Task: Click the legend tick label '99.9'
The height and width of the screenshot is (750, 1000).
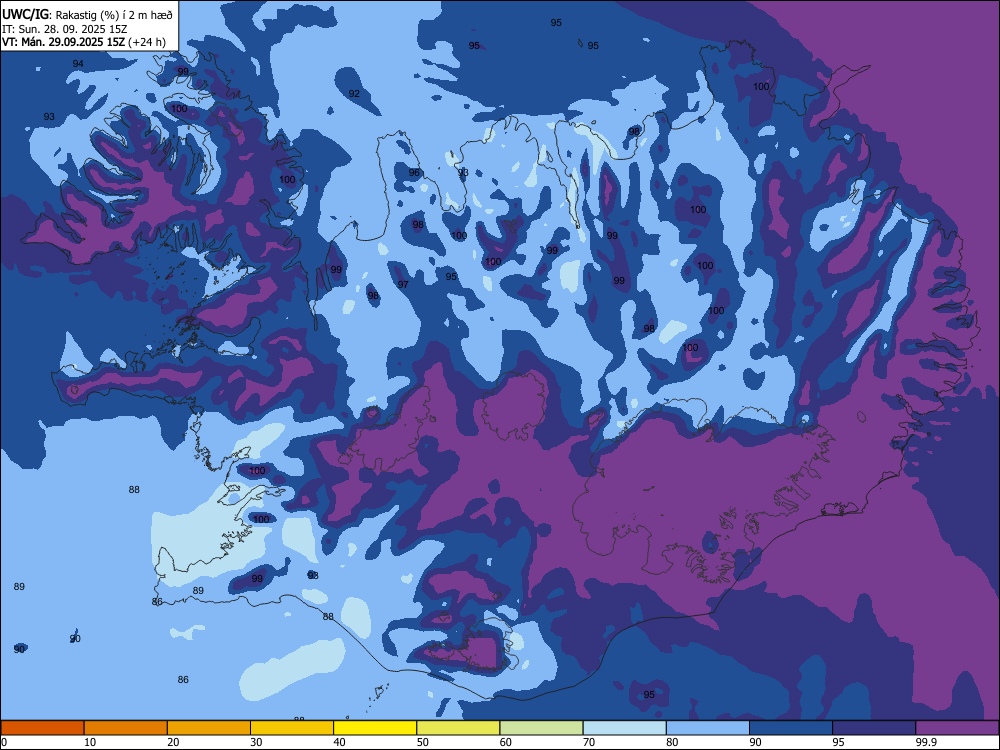Action: 926,742
